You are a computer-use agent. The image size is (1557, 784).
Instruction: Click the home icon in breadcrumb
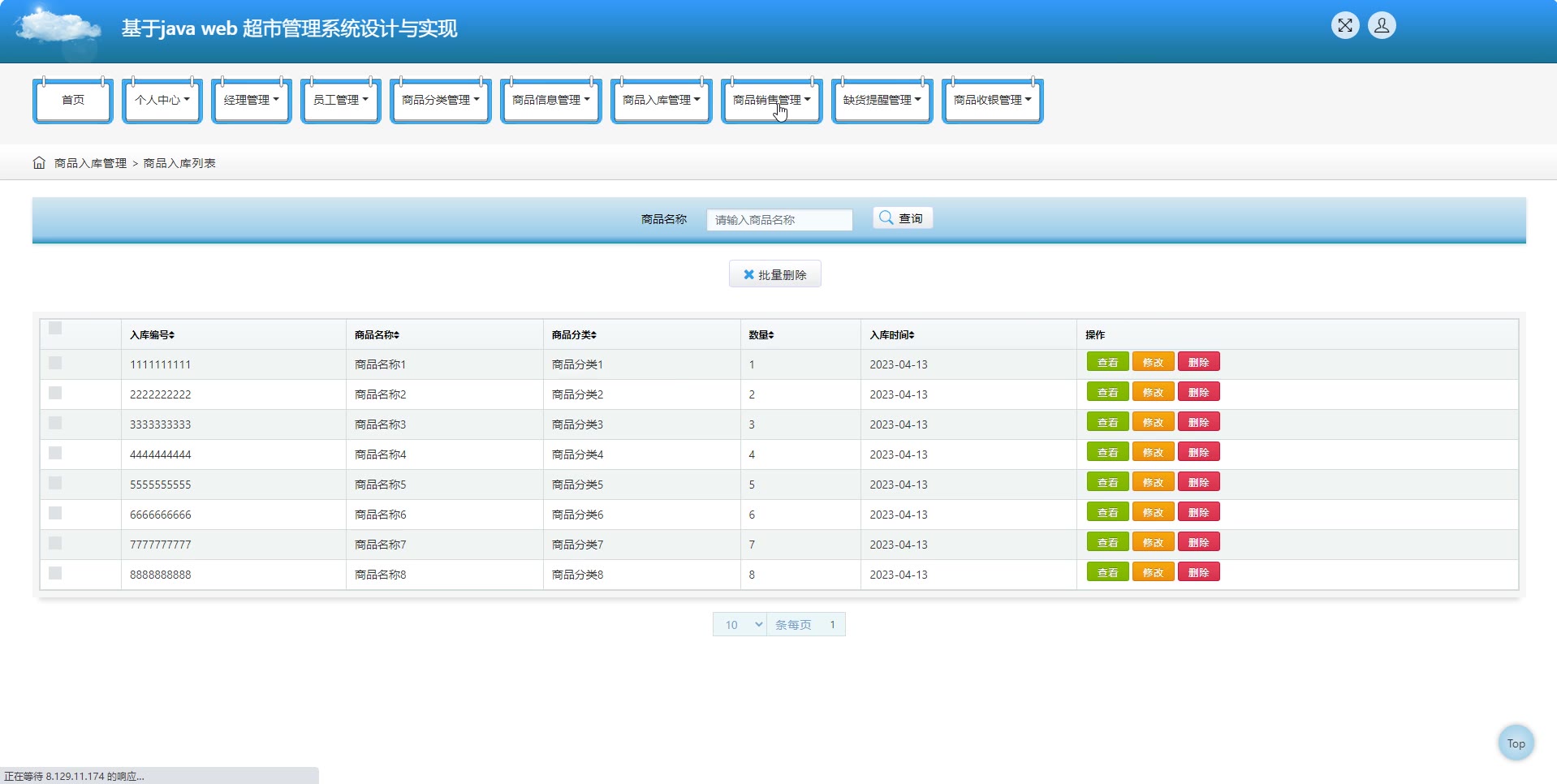(39, 163)
